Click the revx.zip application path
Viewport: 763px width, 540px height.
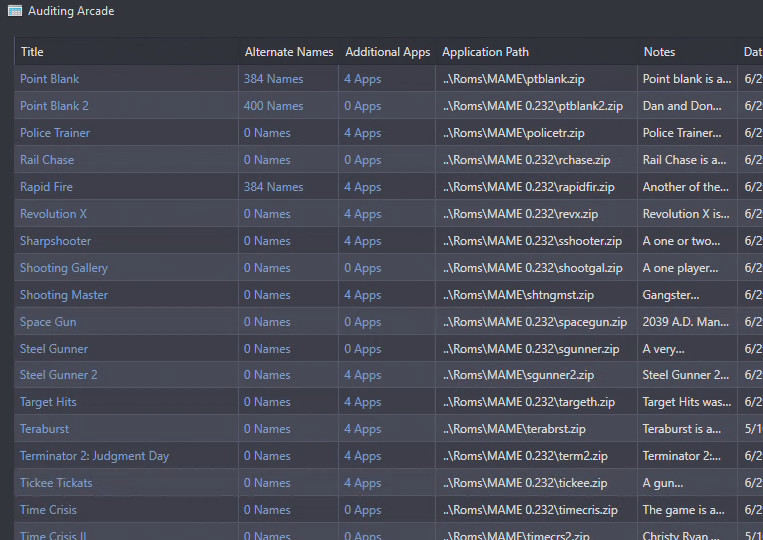point(521,214)
